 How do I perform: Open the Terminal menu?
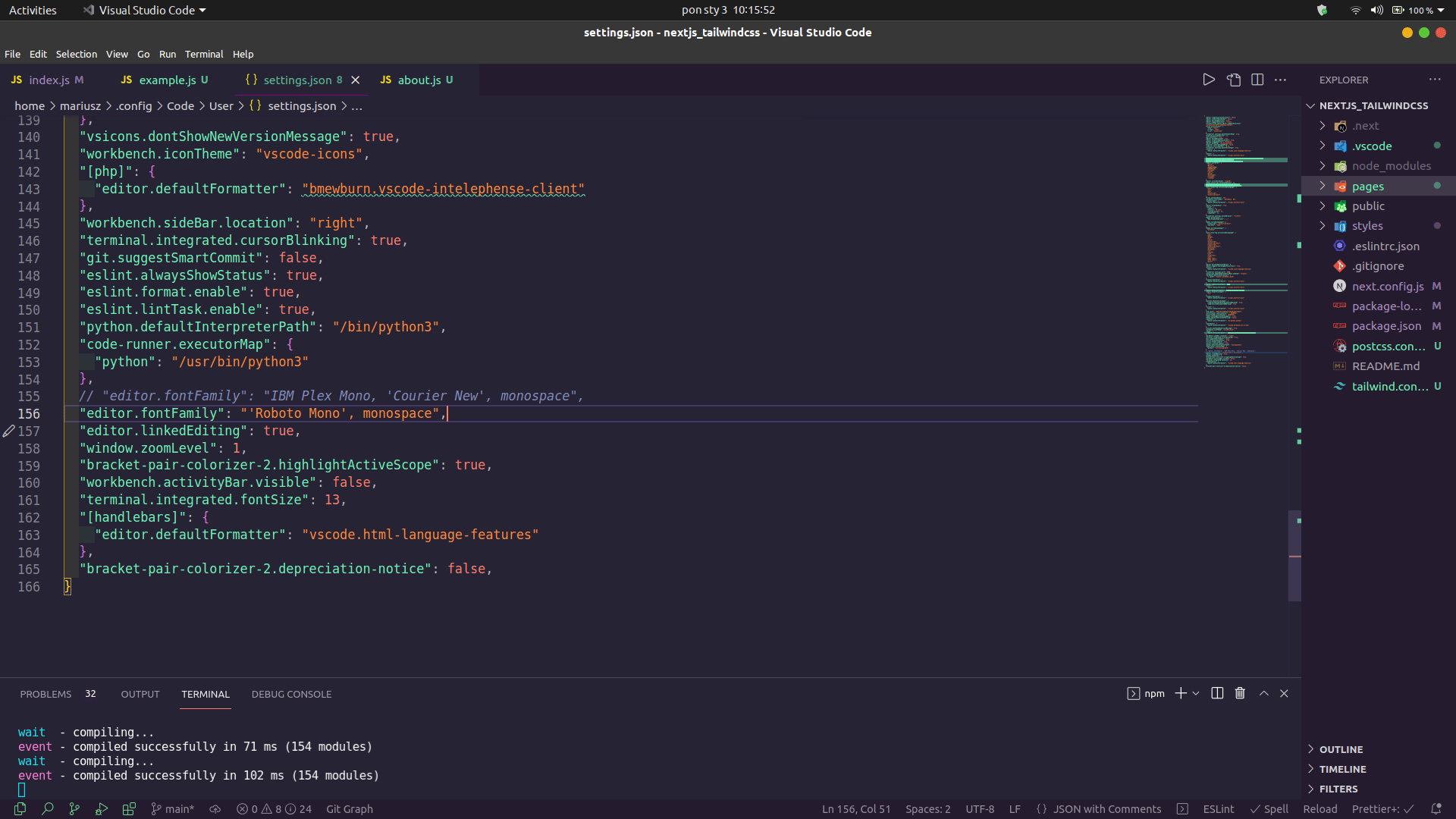coord(204,54)
